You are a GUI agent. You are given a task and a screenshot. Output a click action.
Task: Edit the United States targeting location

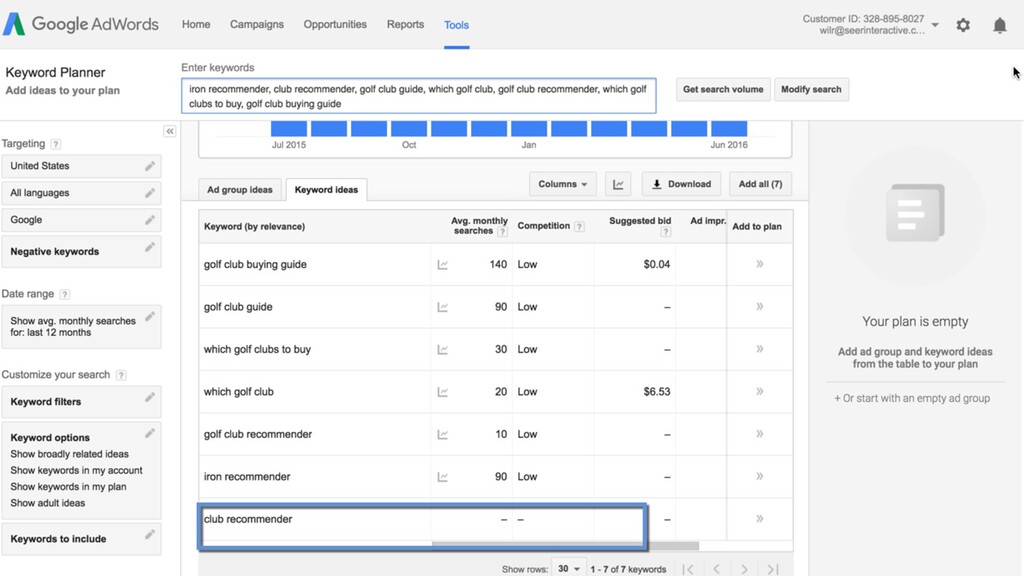click(x=150, y=166)
